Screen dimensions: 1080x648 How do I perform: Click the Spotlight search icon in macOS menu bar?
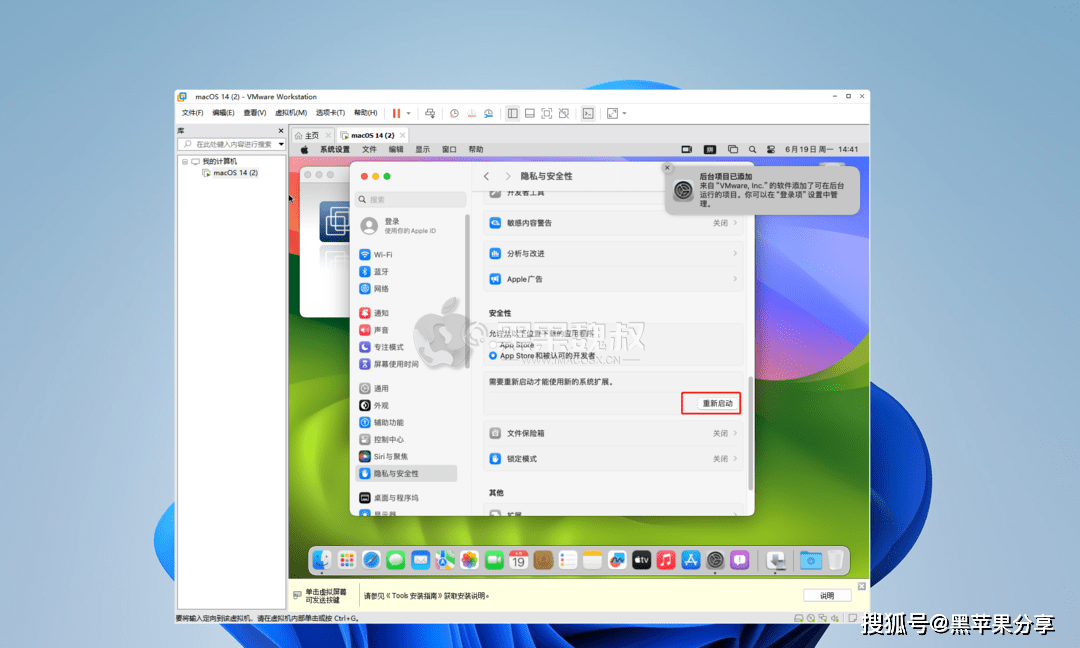click(752, 149)
